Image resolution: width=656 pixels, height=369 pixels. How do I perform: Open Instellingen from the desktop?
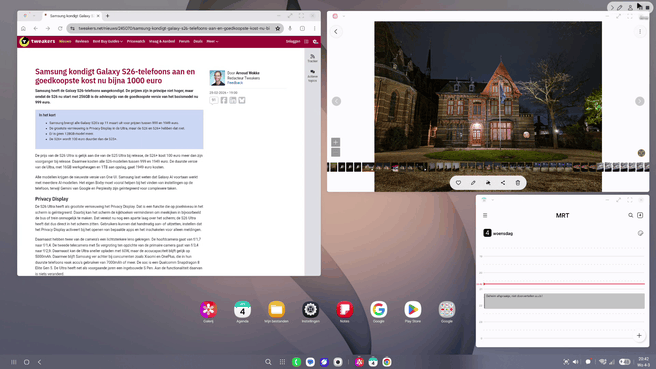(x=310, y=312)
